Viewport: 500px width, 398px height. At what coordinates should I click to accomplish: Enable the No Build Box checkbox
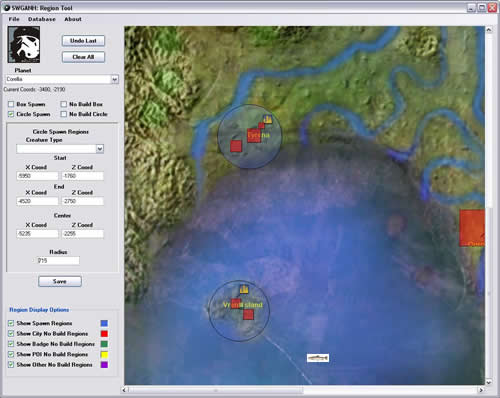[x=64, y=104]
